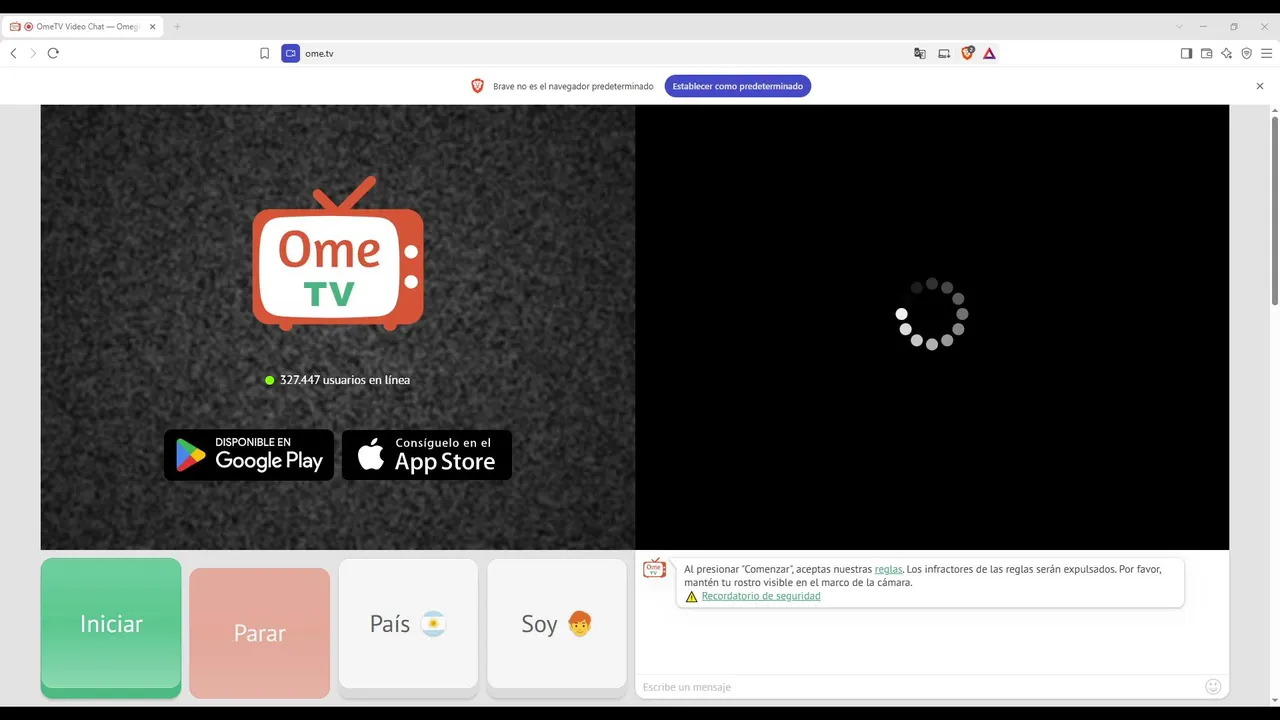Click the green online status dot

(270, 380)
